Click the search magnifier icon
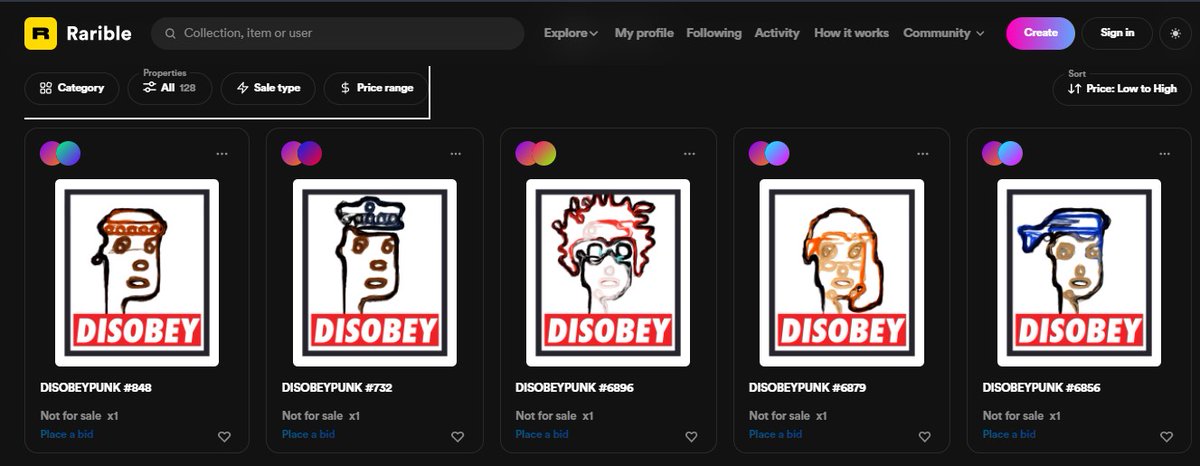 [171, 33]
